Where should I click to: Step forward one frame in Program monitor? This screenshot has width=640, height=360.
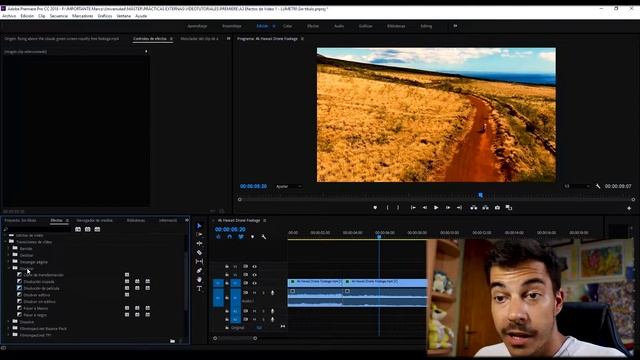tap(448, 208)
